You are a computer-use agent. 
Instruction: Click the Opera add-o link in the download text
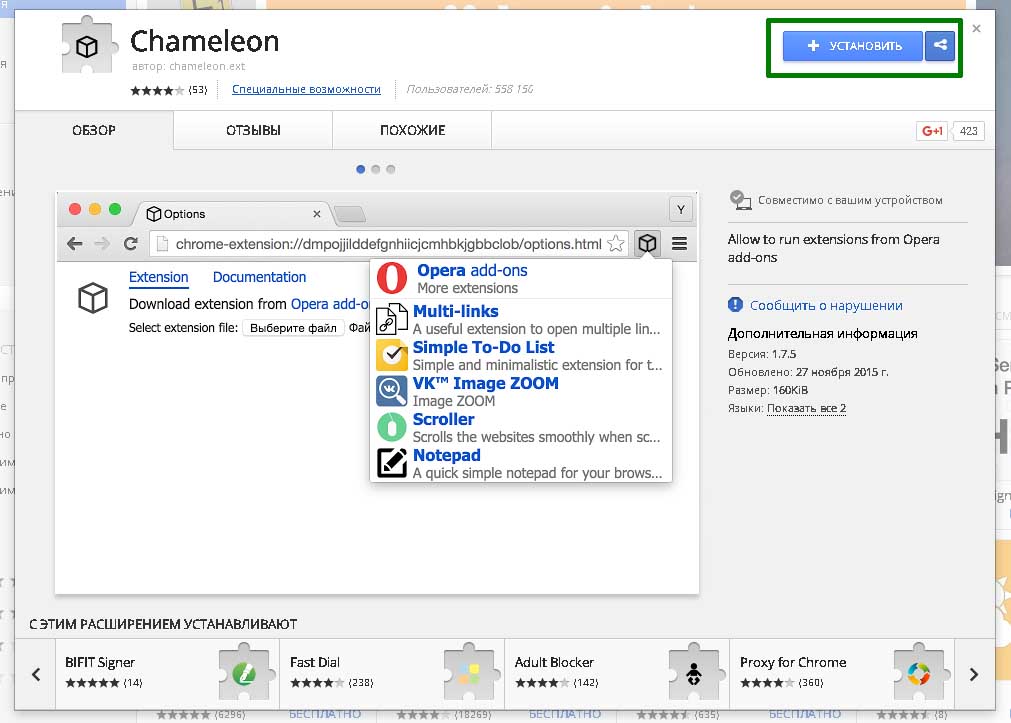(x=329, y=304)
